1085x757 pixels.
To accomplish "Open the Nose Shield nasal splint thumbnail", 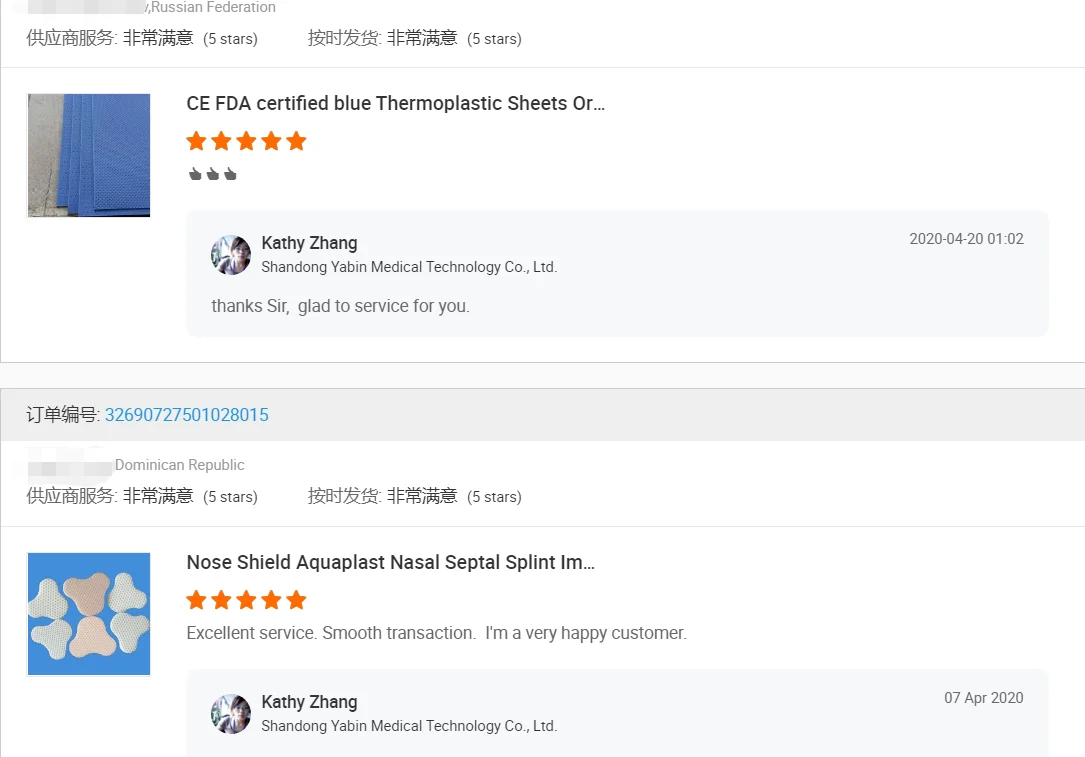I will tap(89, 614).
